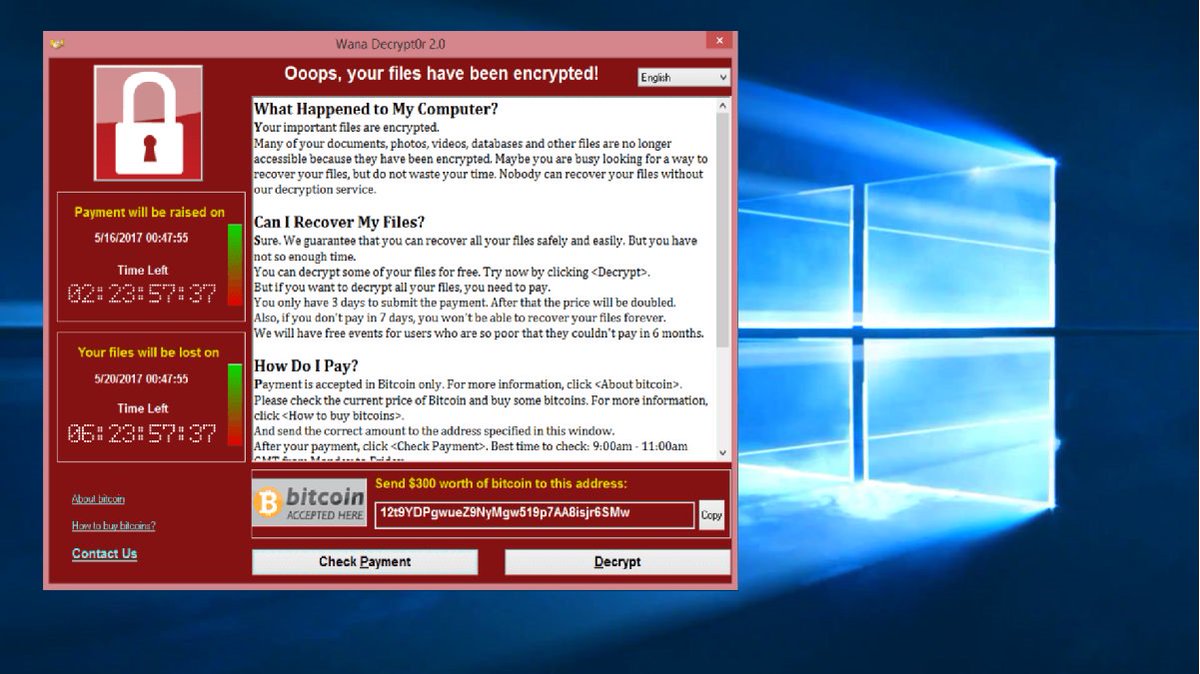This screenshot has height=674, width=1200.
Task: Open the How to buy bitcoins link
Action: click(x=113, y=526)
